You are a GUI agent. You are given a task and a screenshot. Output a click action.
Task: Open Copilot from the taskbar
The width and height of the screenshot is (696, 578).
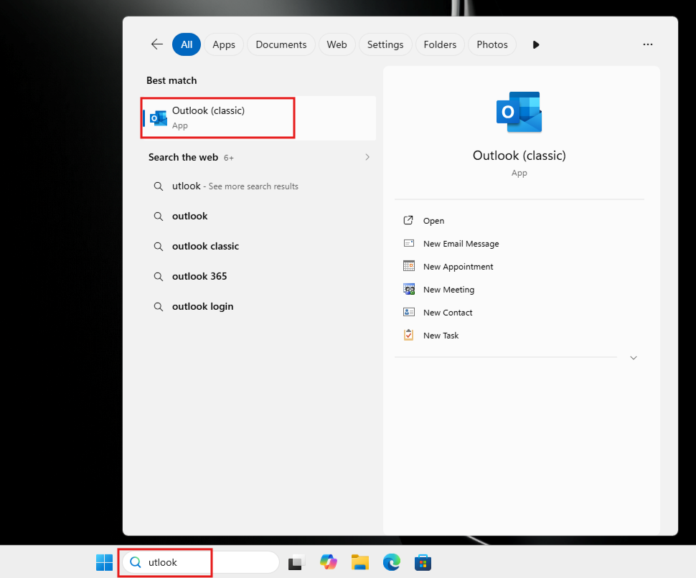point(328,562)
